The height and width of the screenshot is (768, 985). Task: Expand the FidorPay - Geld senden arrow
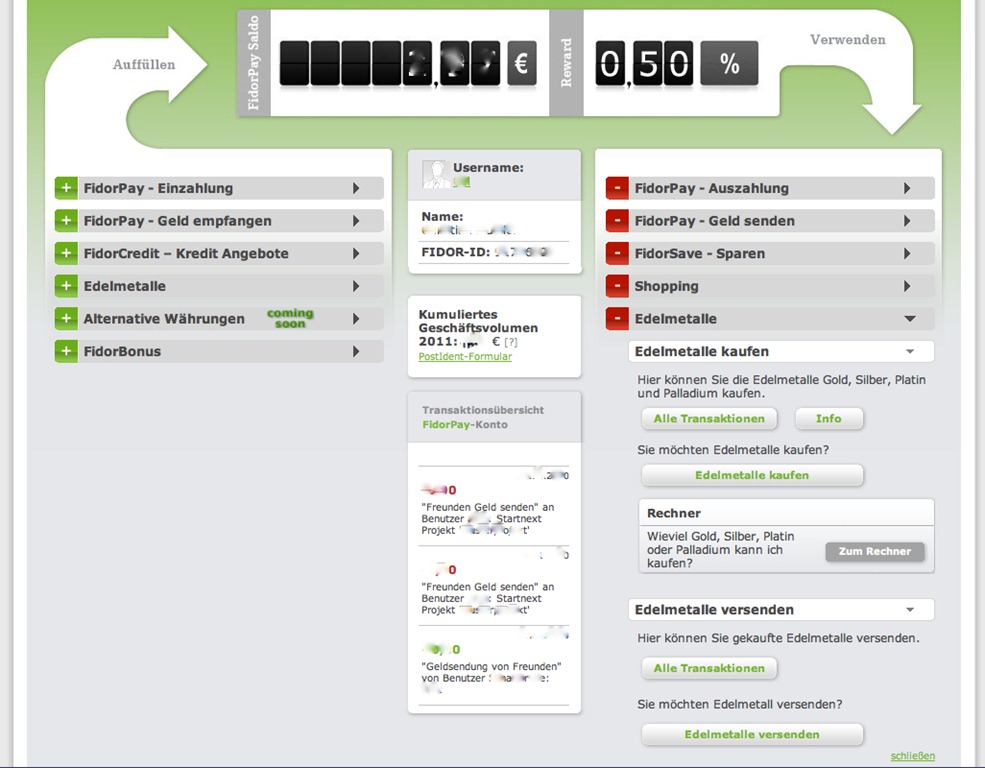tap(907, 221)
